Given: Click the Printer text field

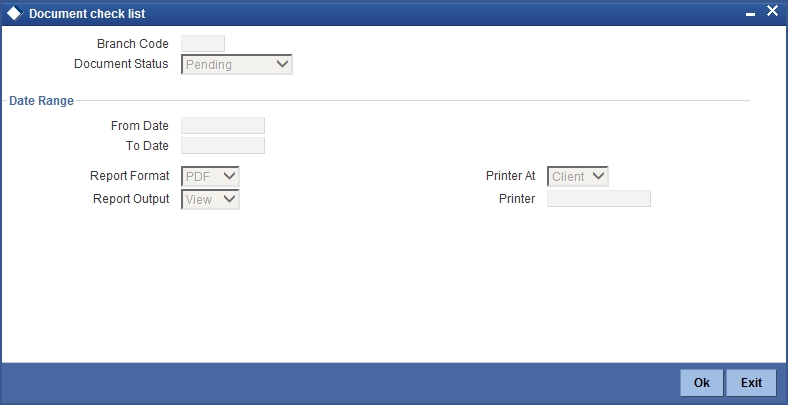Looking at the screenshot, I should [599, 198].
